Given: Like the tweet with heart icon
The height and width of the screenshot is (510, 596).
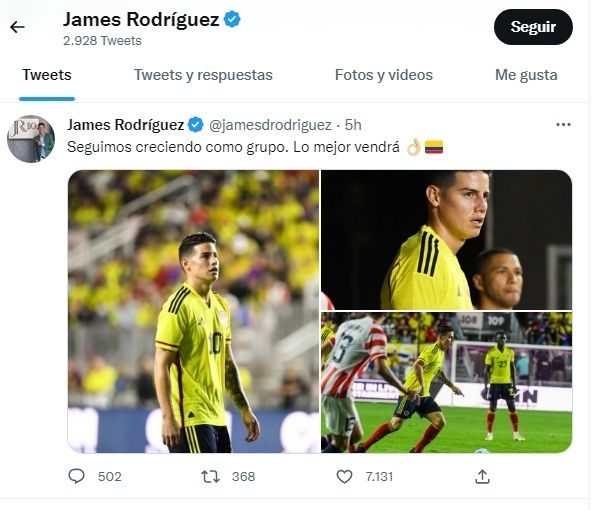Looking at the screenshot, I should point(344,476).
